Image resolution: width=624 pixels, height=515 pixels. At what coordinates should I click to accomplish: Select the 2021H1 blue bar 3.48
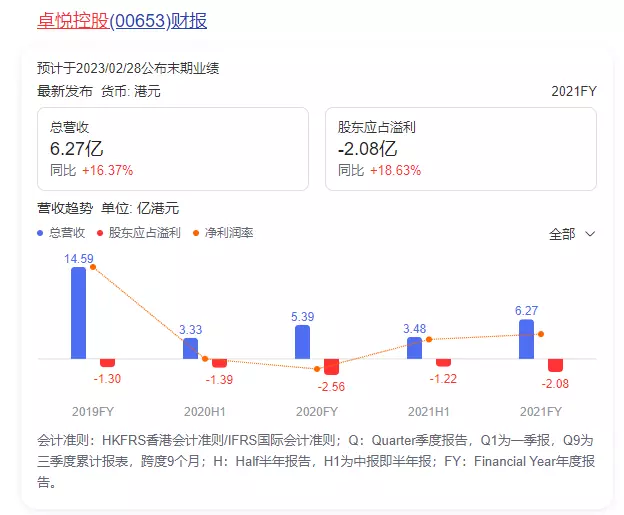[x=414, y=348]
